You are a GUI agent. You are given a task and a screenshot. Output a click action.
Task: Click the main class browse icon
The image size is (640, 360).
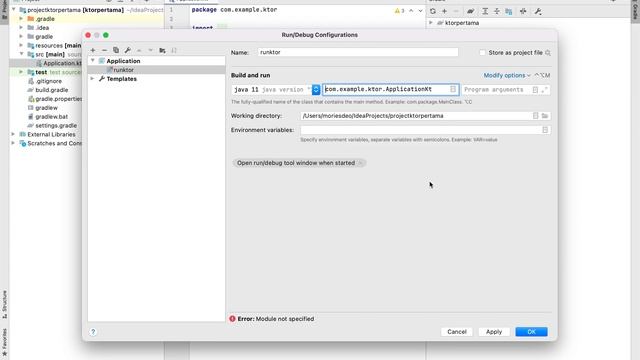point(453,89)
